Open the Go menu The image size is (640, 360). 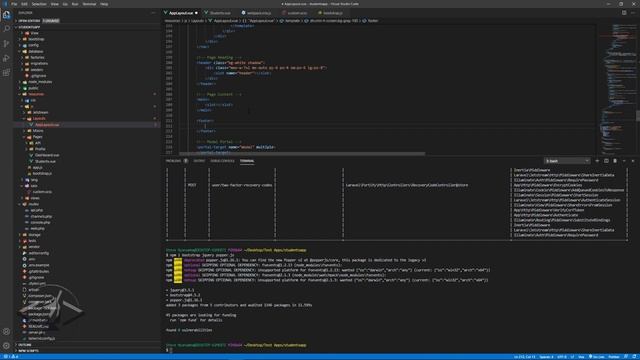(65, 4)
